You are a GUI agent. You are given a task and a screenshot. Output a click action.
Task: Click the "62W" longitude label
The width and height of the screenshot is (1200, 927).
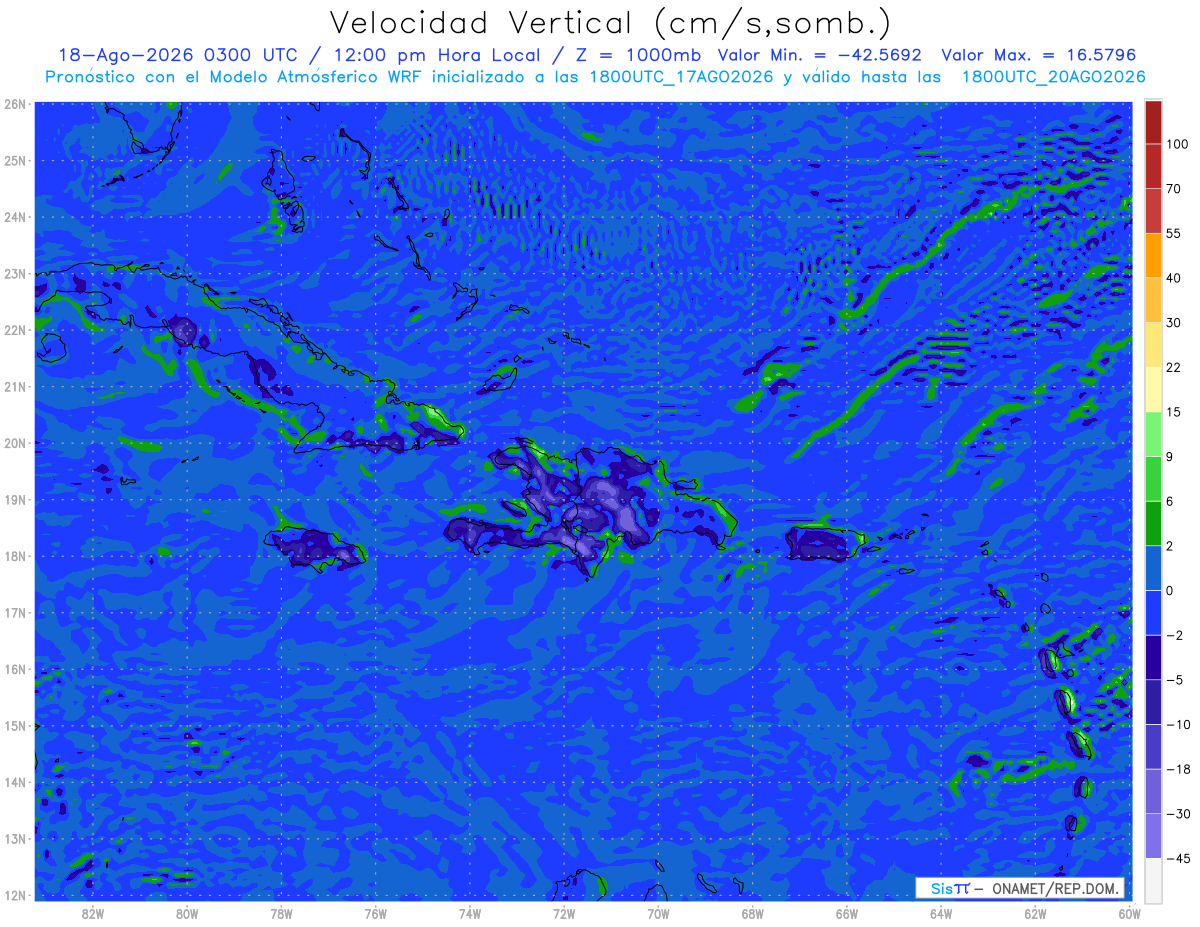coord(1034,913)
